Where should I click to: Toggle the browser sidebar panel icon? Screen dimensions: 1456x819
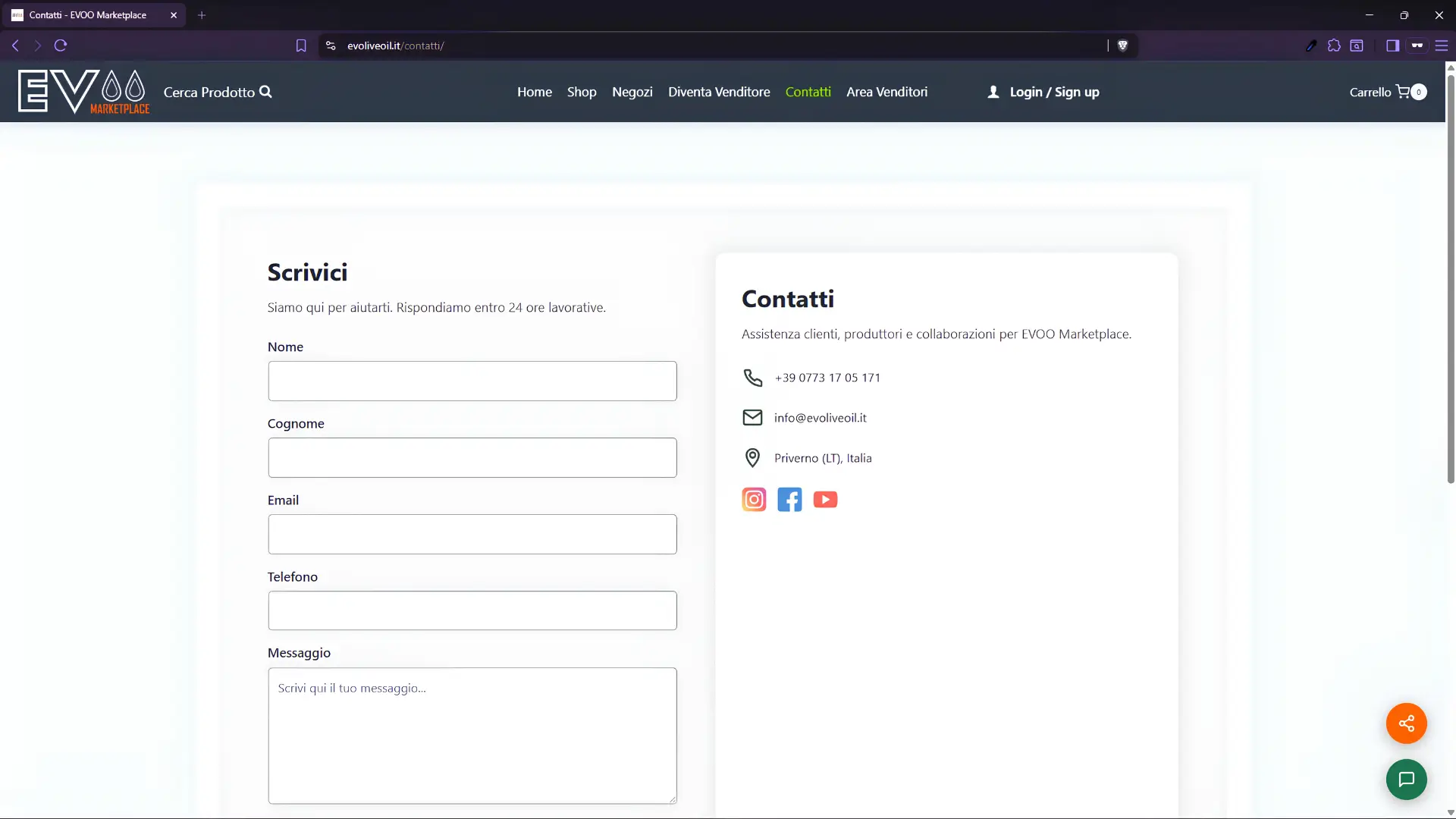(1392, 45)
